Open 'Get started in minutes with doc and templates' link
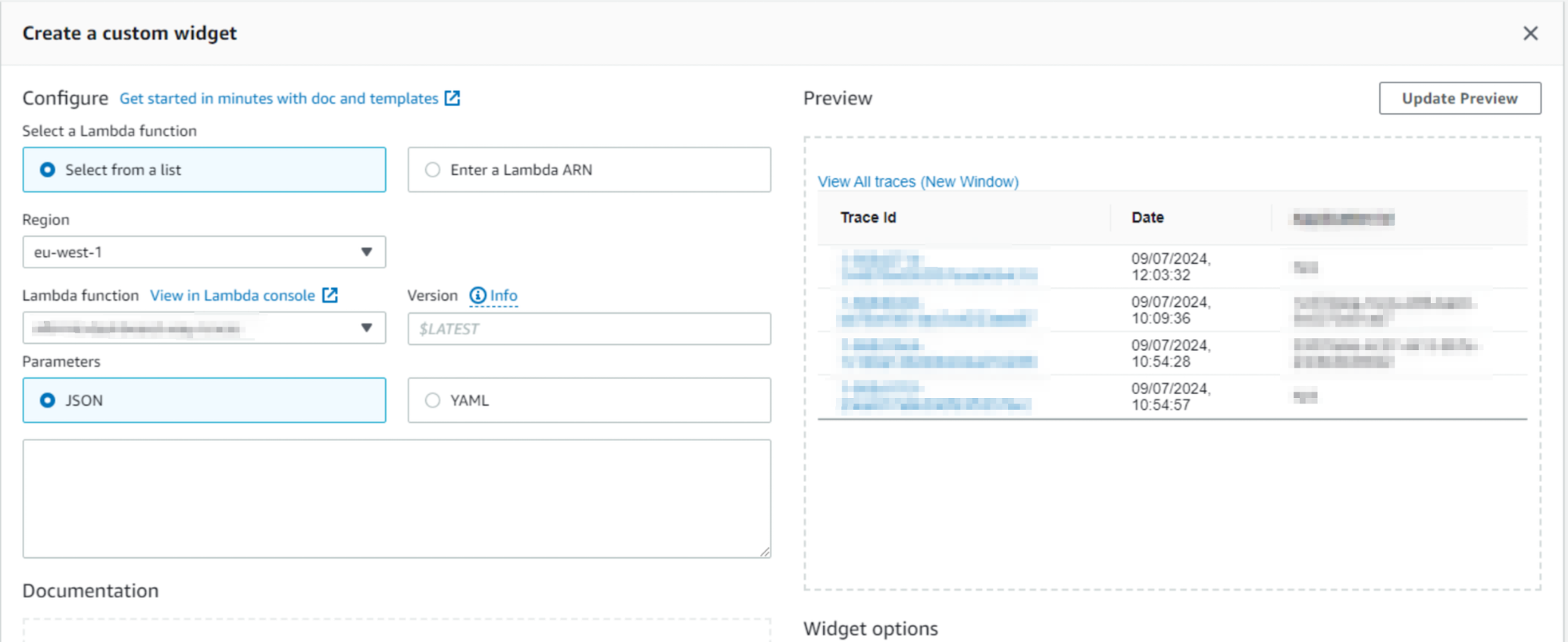The image size is (1568, 642). (x=278, y=99)
